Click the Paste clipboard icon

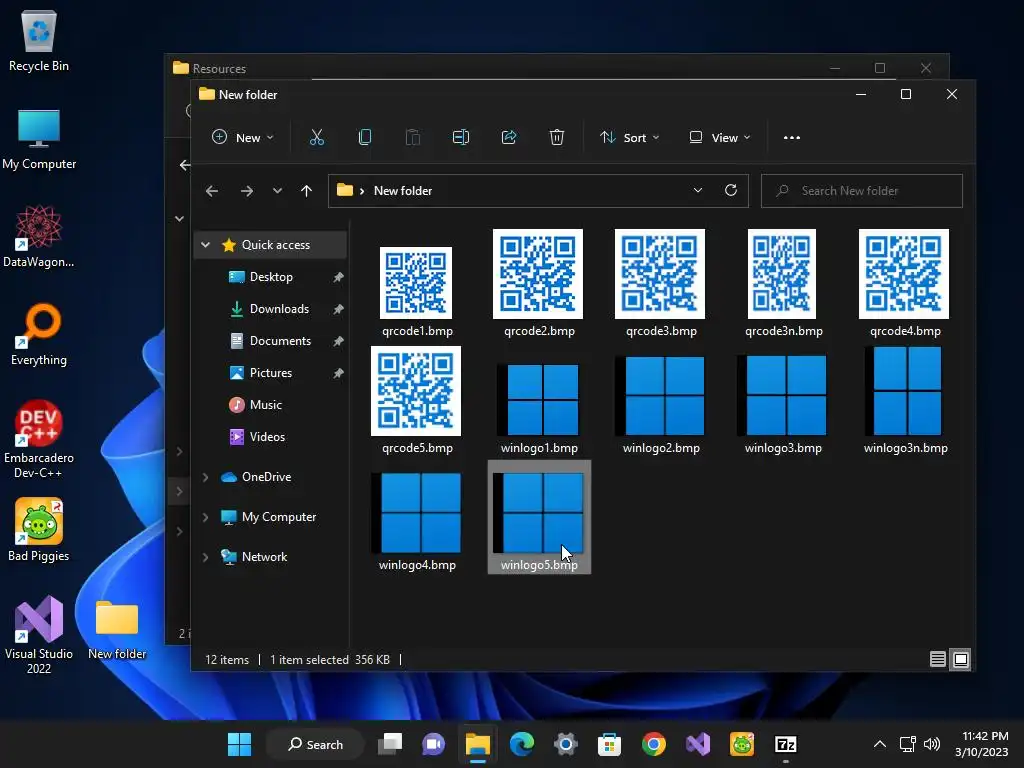(x=413, y=138)
